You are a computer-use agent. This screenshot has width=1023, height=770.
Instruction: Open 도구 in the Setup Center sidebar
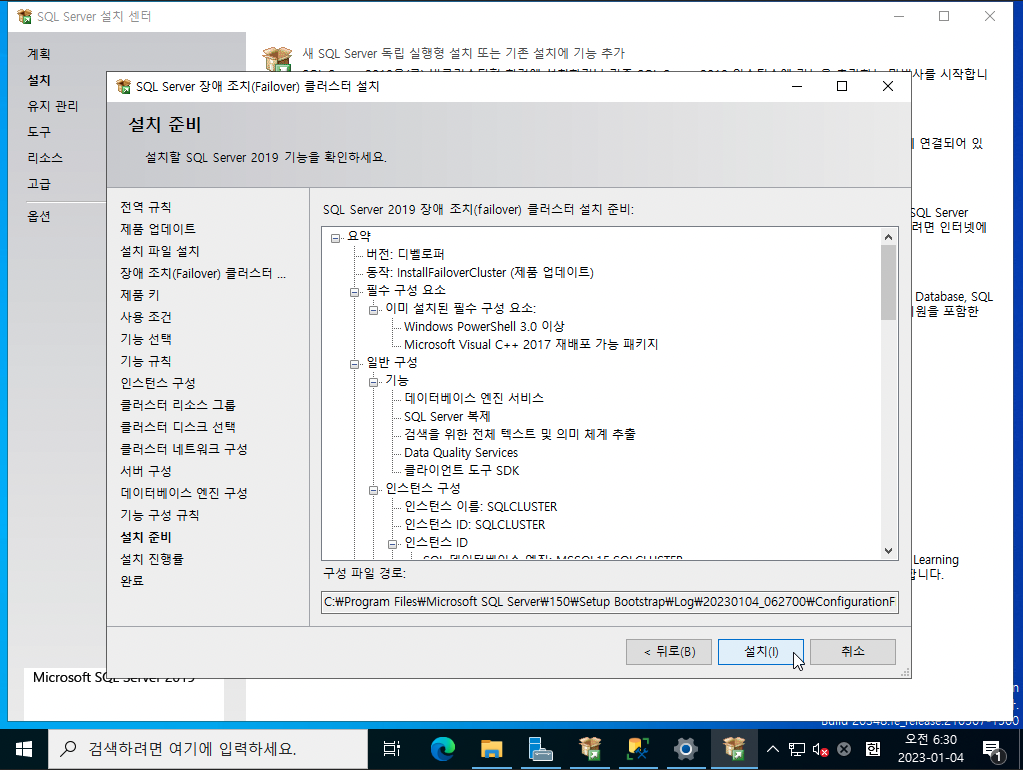(38, 132)
